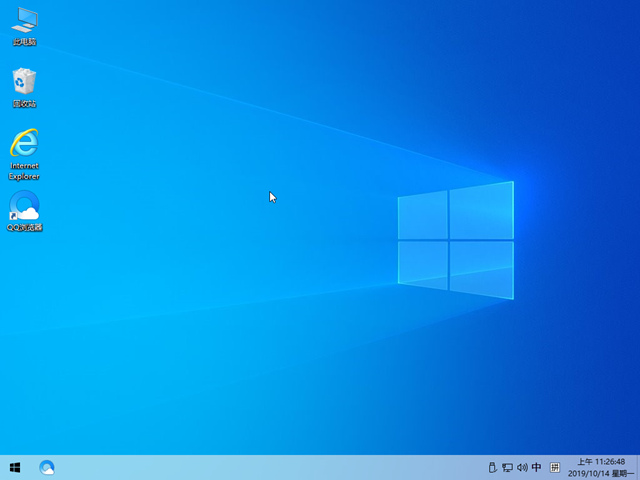The width and height of the screenshot is (640, 480).
Task: Click the QQ浏览器 label text on the desktop
Action: 24,228
